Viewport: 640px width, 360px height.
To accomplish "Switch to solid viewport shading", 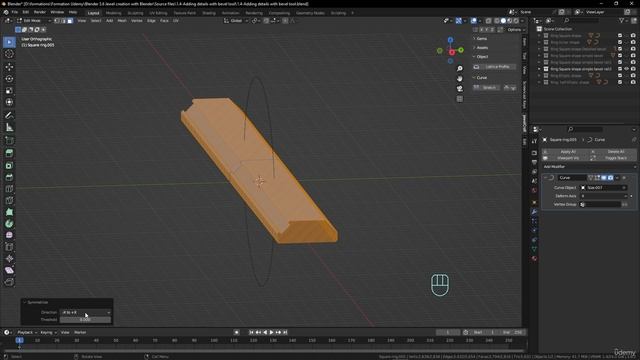I will (x=503, y=20).
